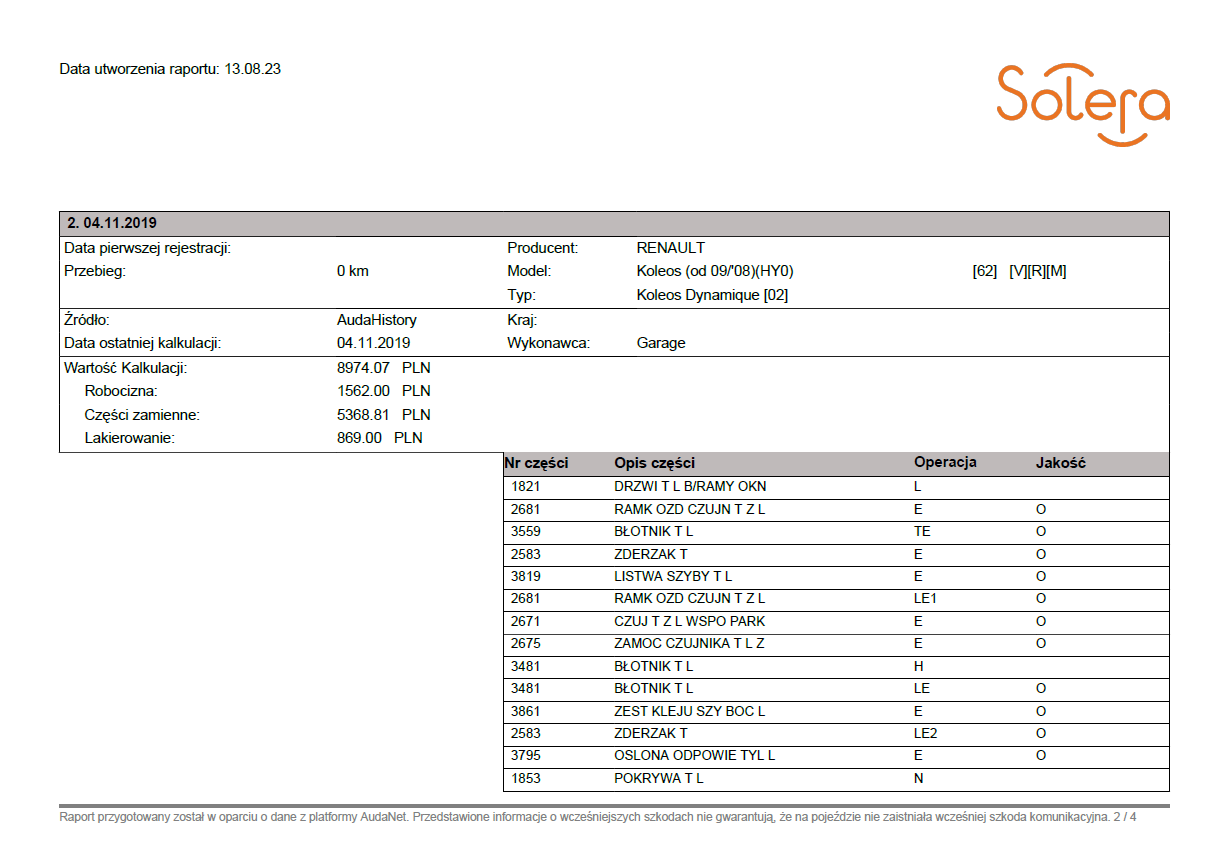Click description "ZAMOC CZUJNIKA T L Z"
The height and width of the screenshot is (864, 1228).
pos(689,644)
